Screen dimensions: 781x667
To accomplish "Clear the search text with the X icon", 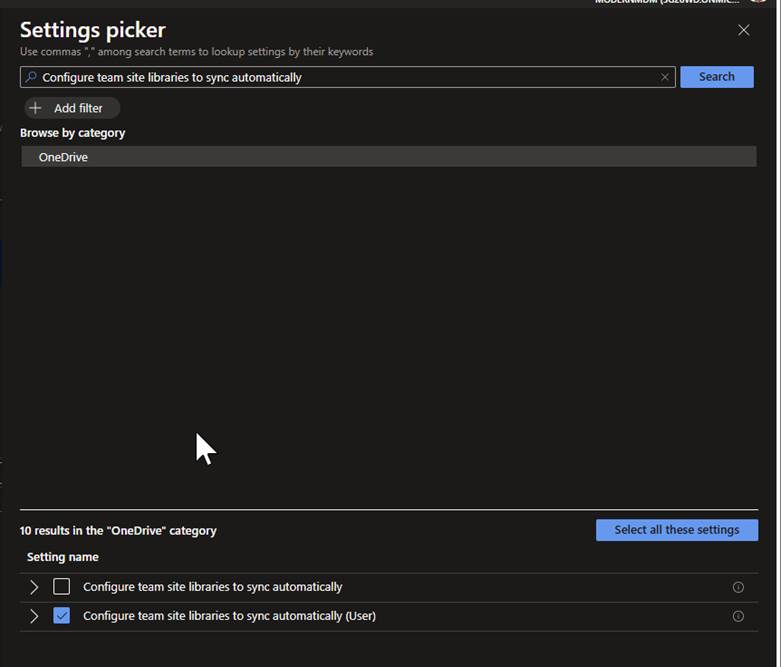I will tap(665, 77).
